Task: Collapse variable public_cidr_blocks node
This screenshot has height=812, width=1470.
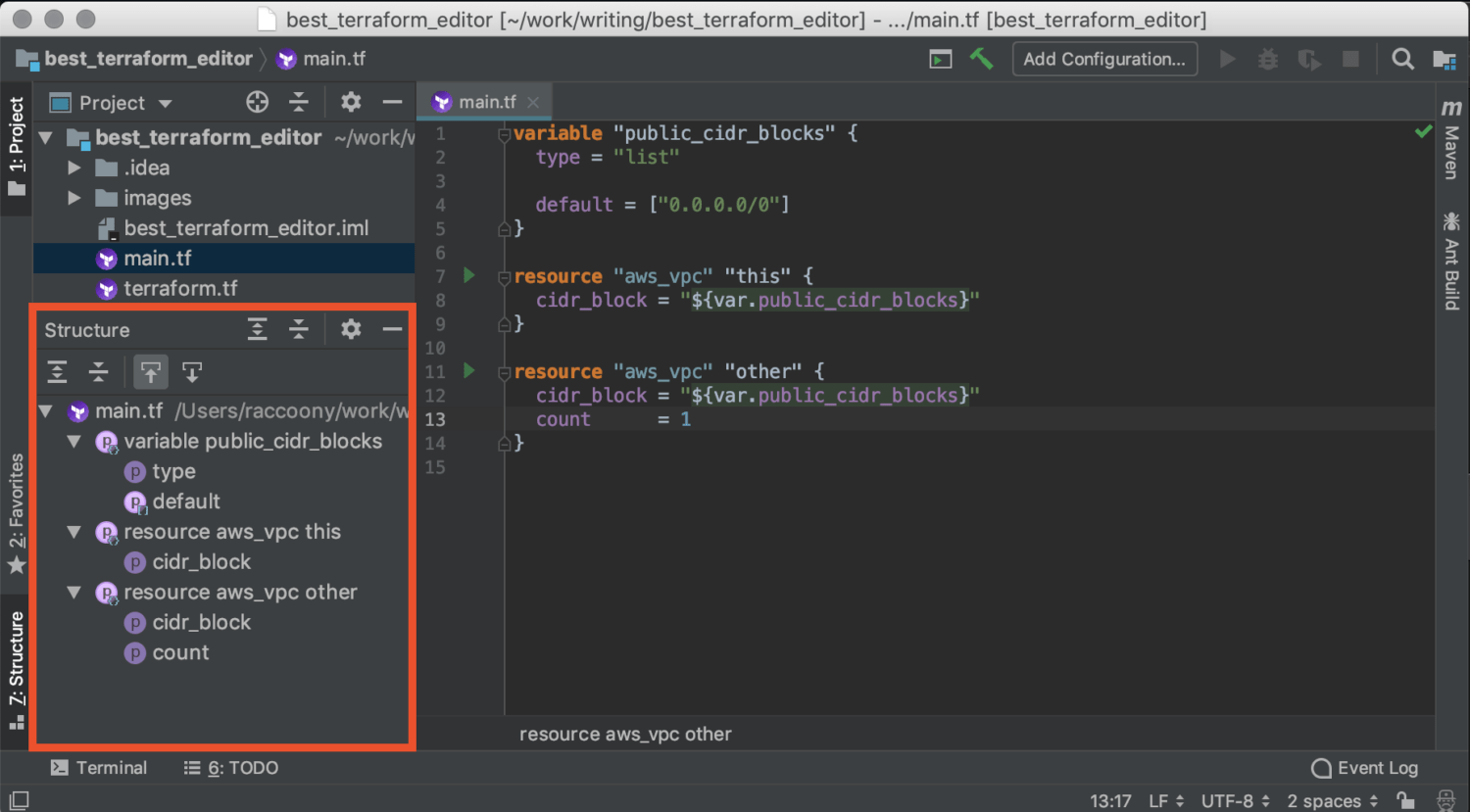Action: pos(74,442)
